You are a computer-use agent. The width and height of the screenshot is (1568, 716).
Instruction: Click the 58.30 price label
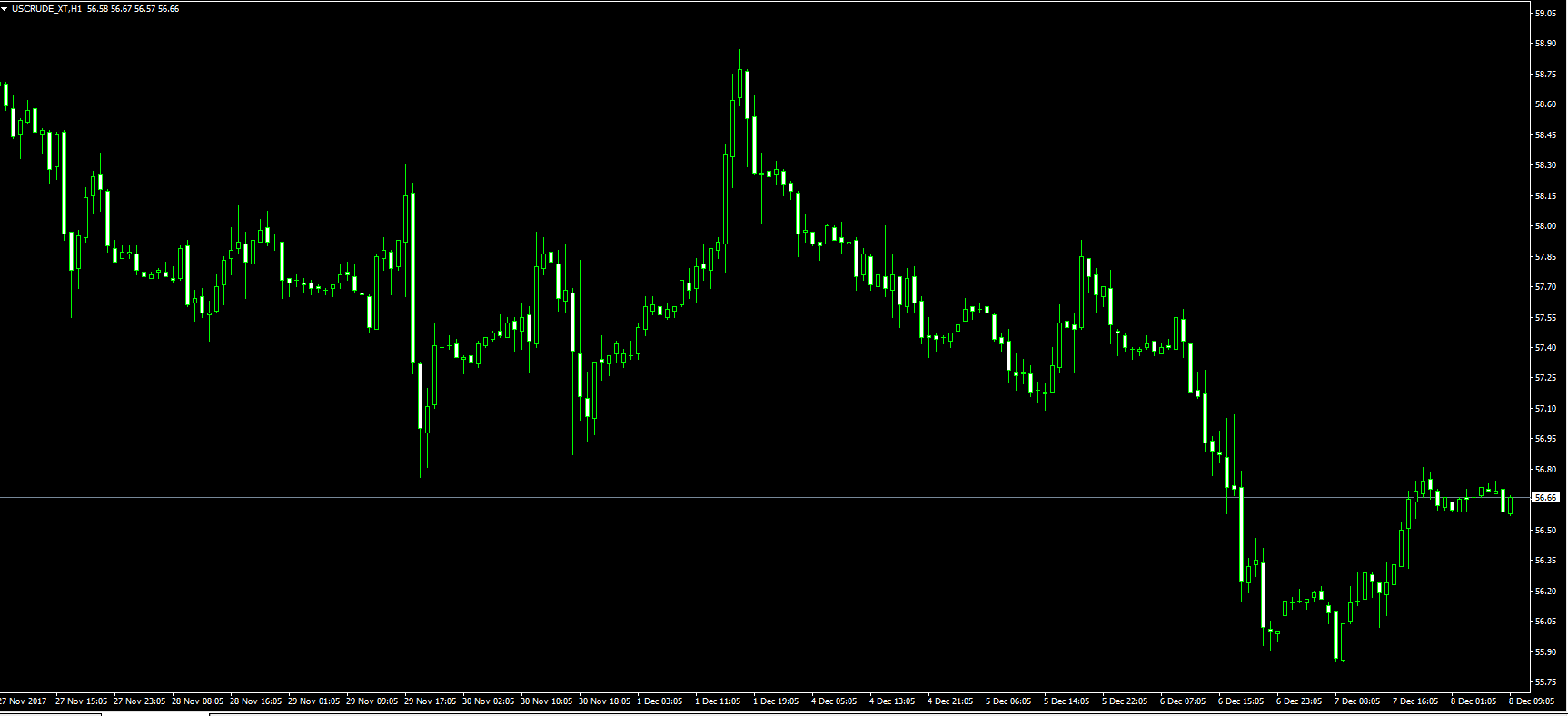point(1545,165)
